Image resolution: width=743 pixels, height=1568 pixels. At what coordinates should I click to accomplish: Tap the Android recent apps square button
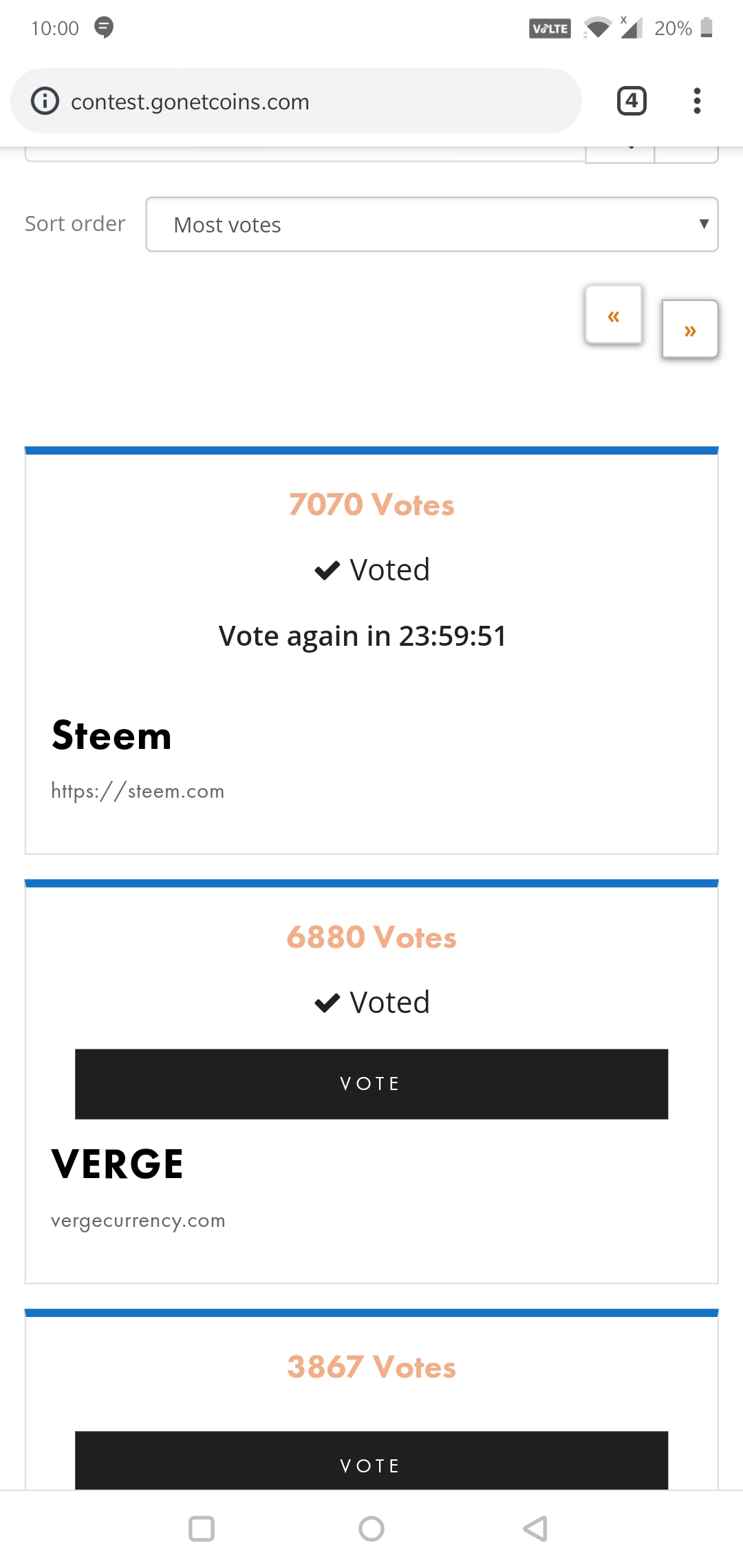click(x=202, y=1529)
